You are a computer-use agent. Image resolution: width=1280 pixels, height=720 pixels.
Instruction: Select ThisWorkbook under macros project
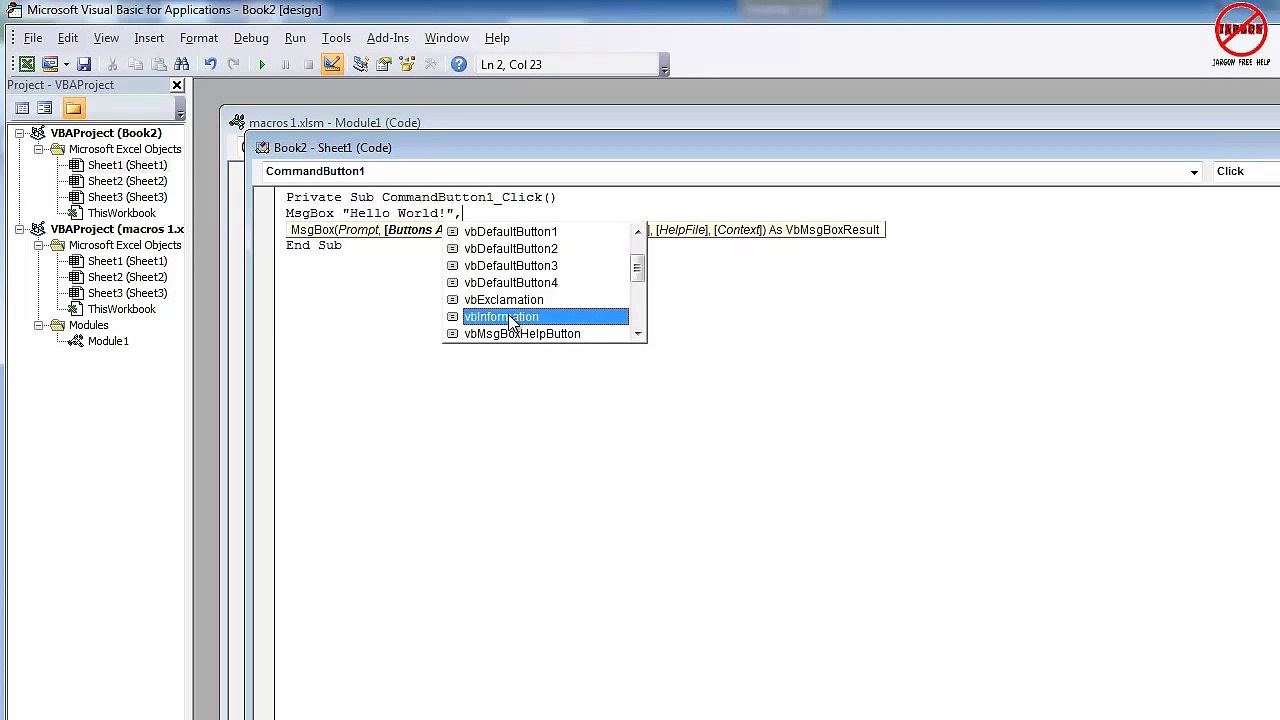point(121,309)
